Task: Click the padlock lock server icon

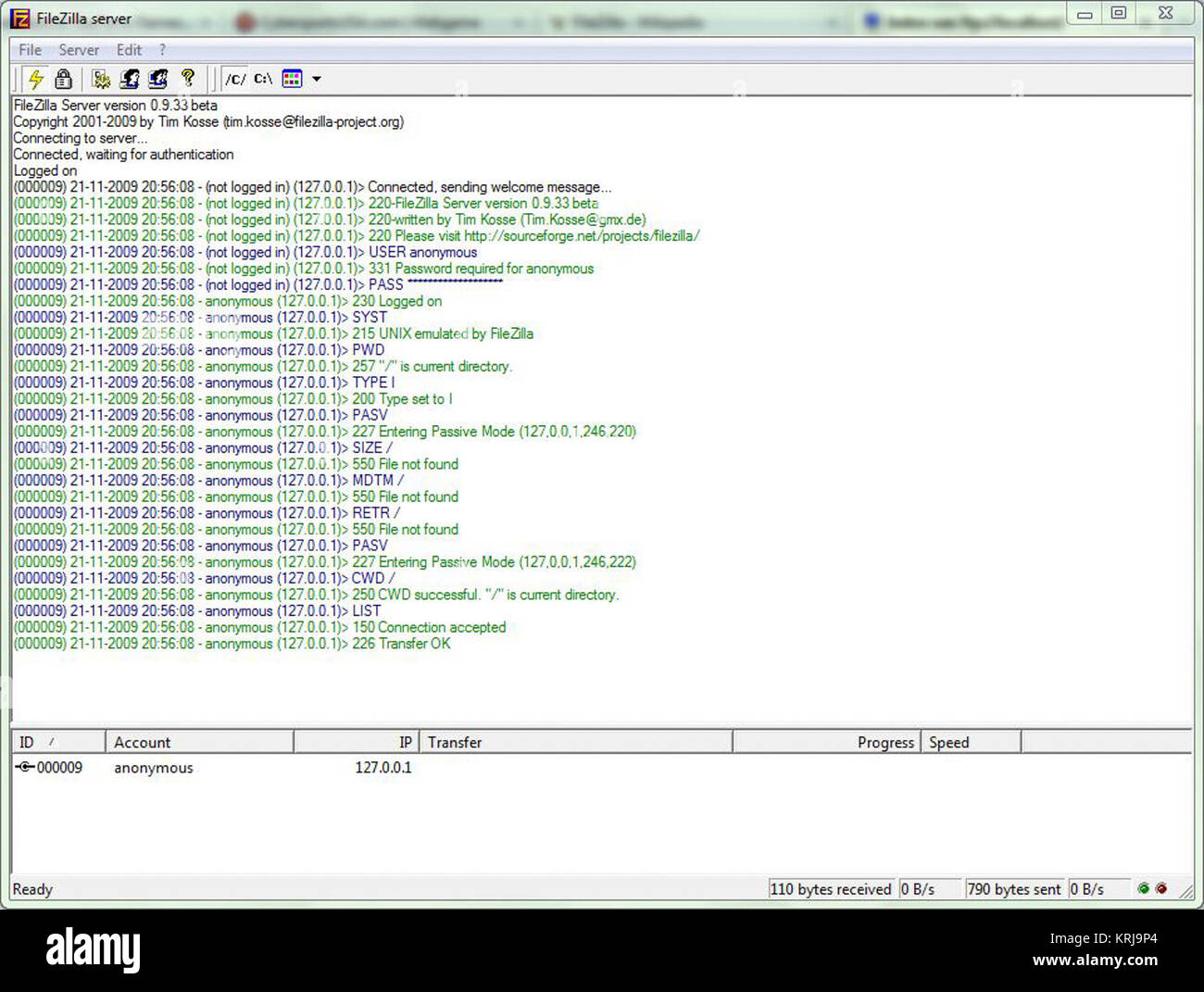Action: [63, 79]
